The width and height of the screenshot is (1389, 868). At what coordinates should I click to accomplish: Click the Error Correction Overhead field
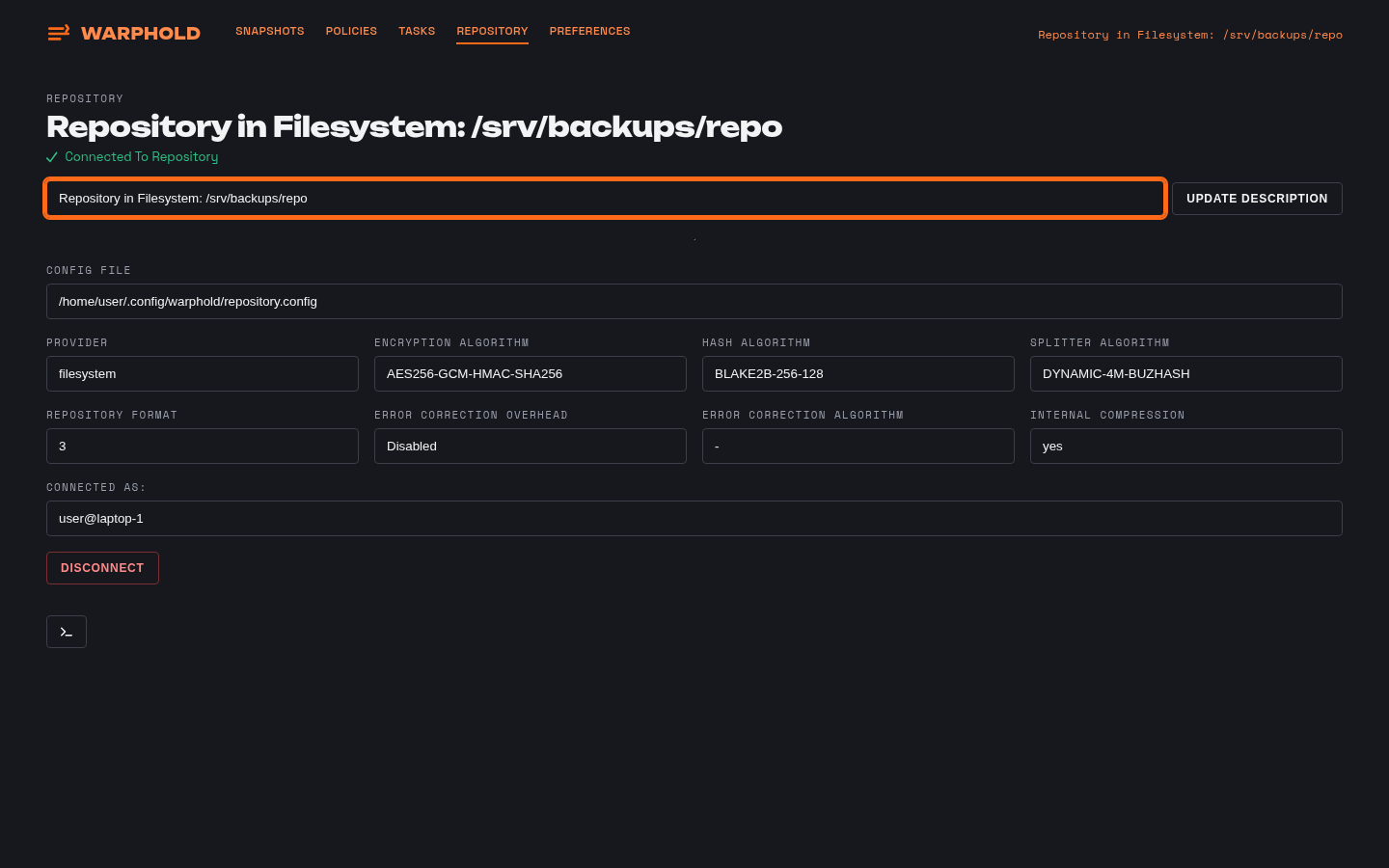pyautogui.click(x=531, y=447)
